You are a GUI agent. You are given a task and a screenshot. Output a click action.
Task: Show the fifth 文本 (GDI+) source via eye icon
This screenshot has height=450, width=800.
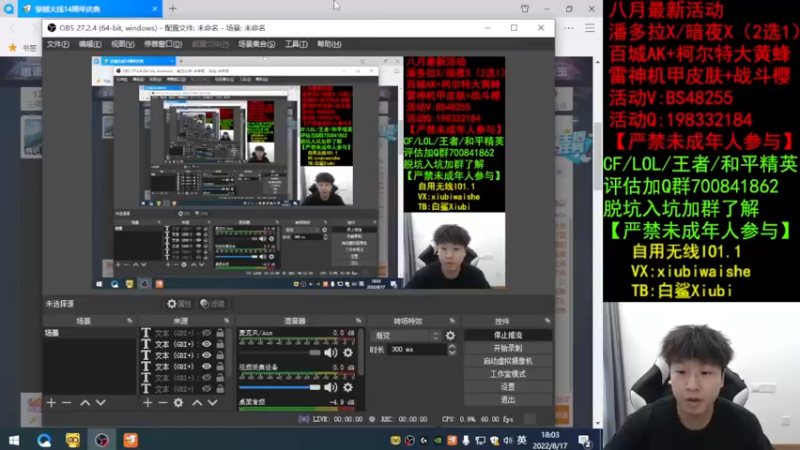coord(206,378)
